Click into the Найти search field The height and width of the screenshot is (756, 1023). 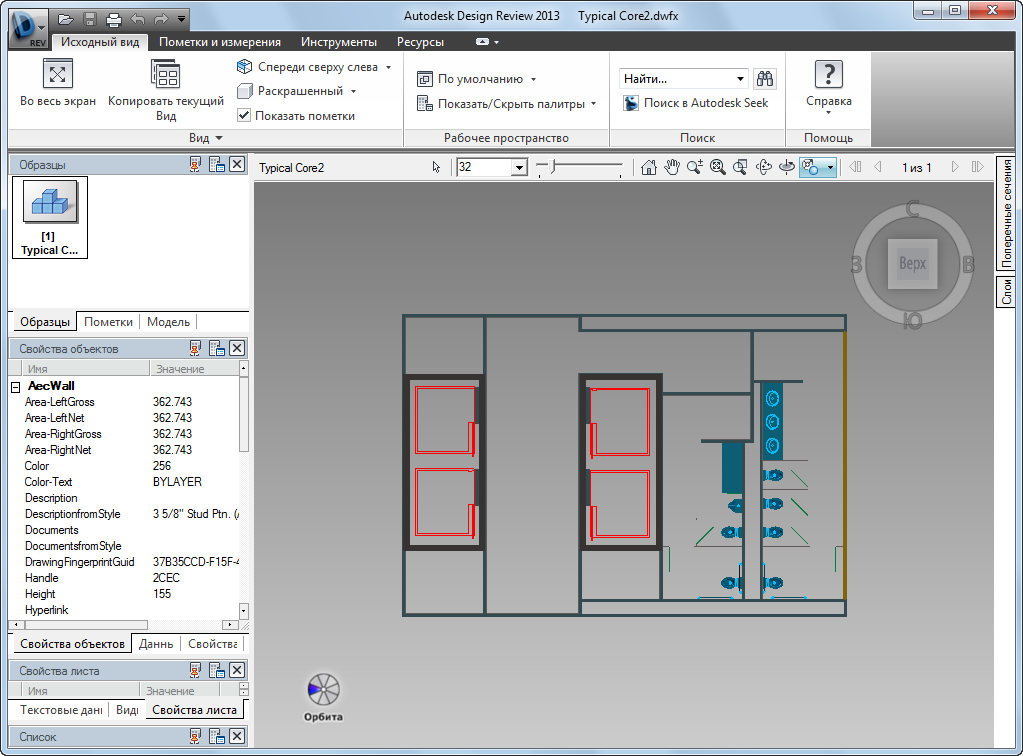676,79
